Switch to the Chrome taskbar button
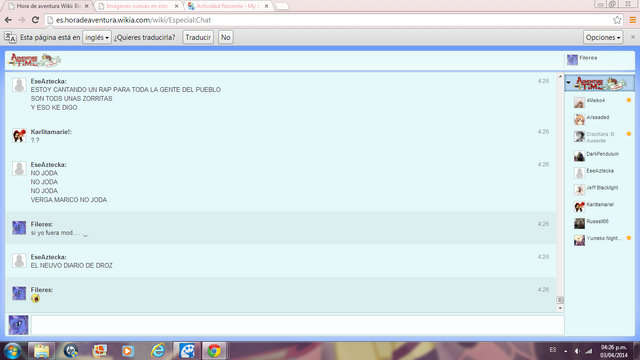Screen dimensions: 640x360 click(214, 351)
